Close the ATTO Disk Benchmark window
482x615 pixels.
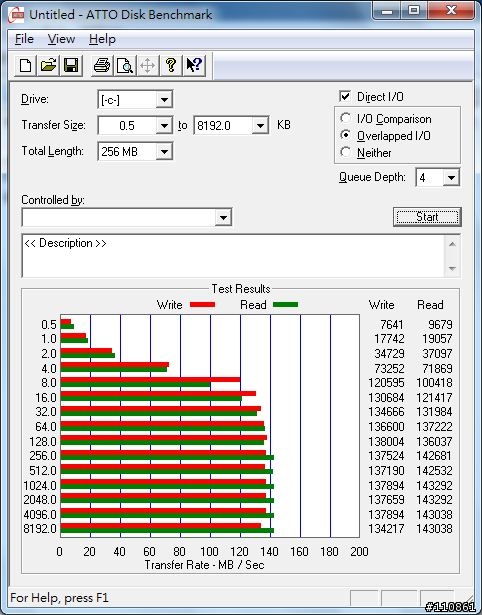click(x=451, y=11)
